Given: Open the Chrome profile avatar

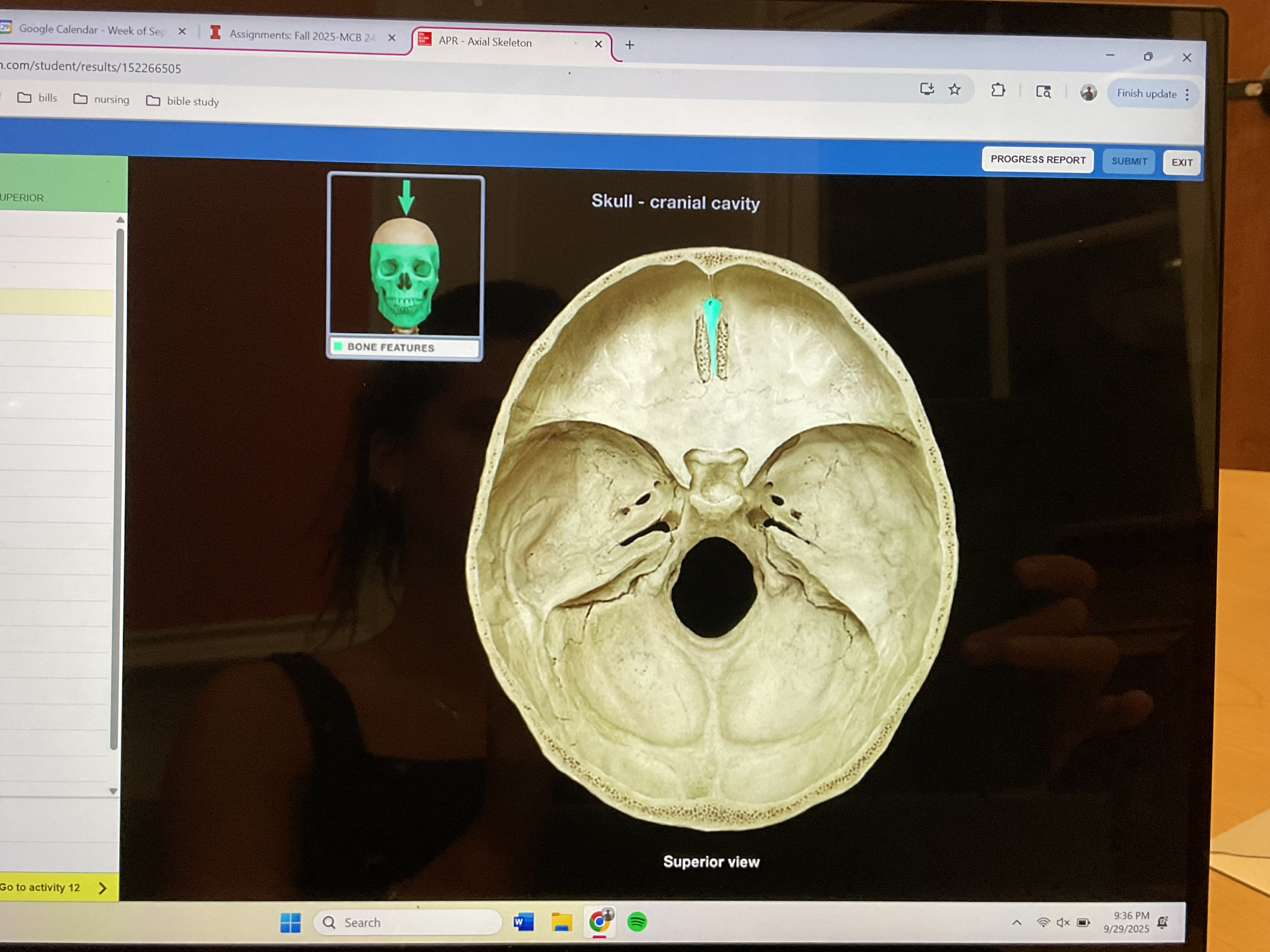Looking at the screenshot, I should pos(1088,92).
